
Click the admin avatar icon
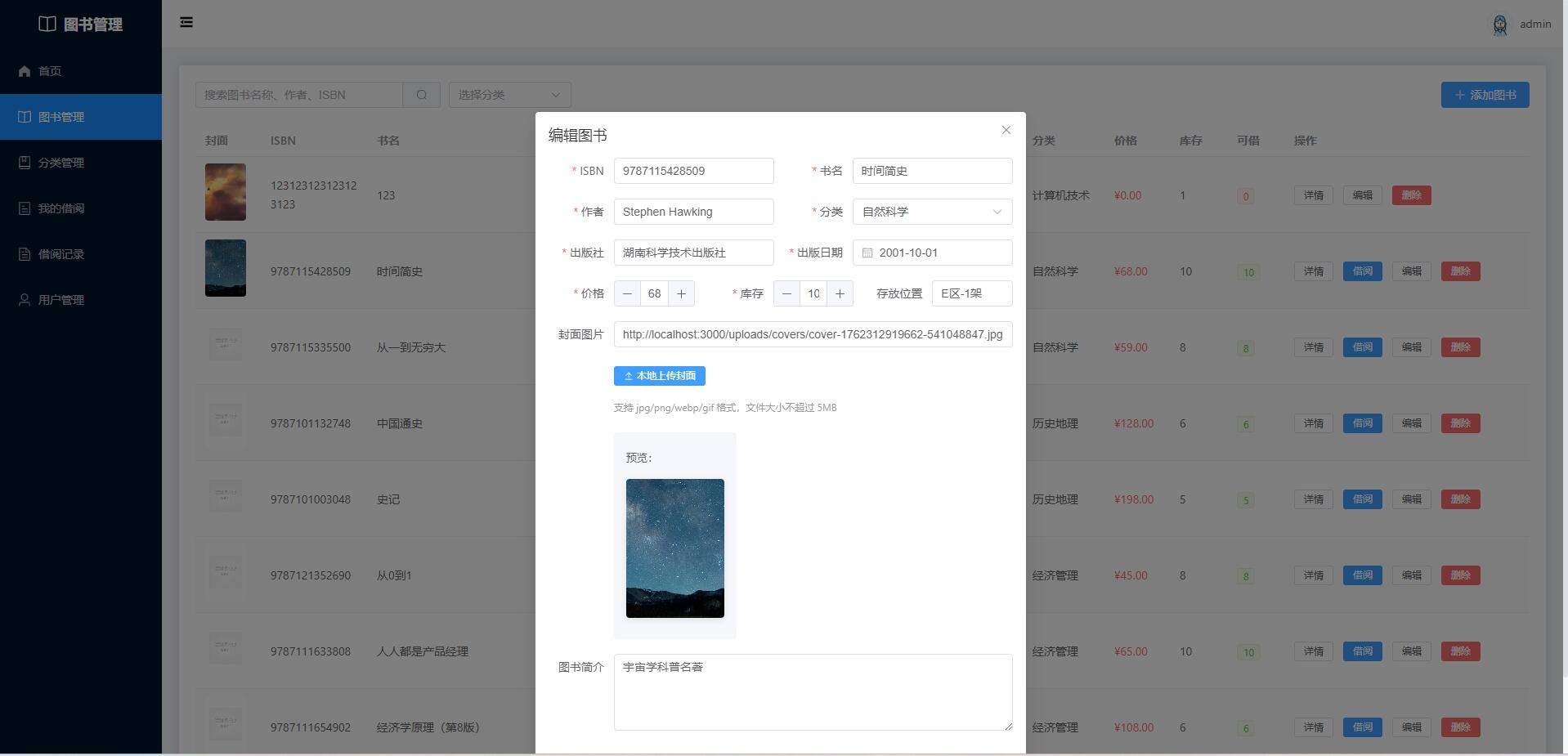pos(1500,24)
